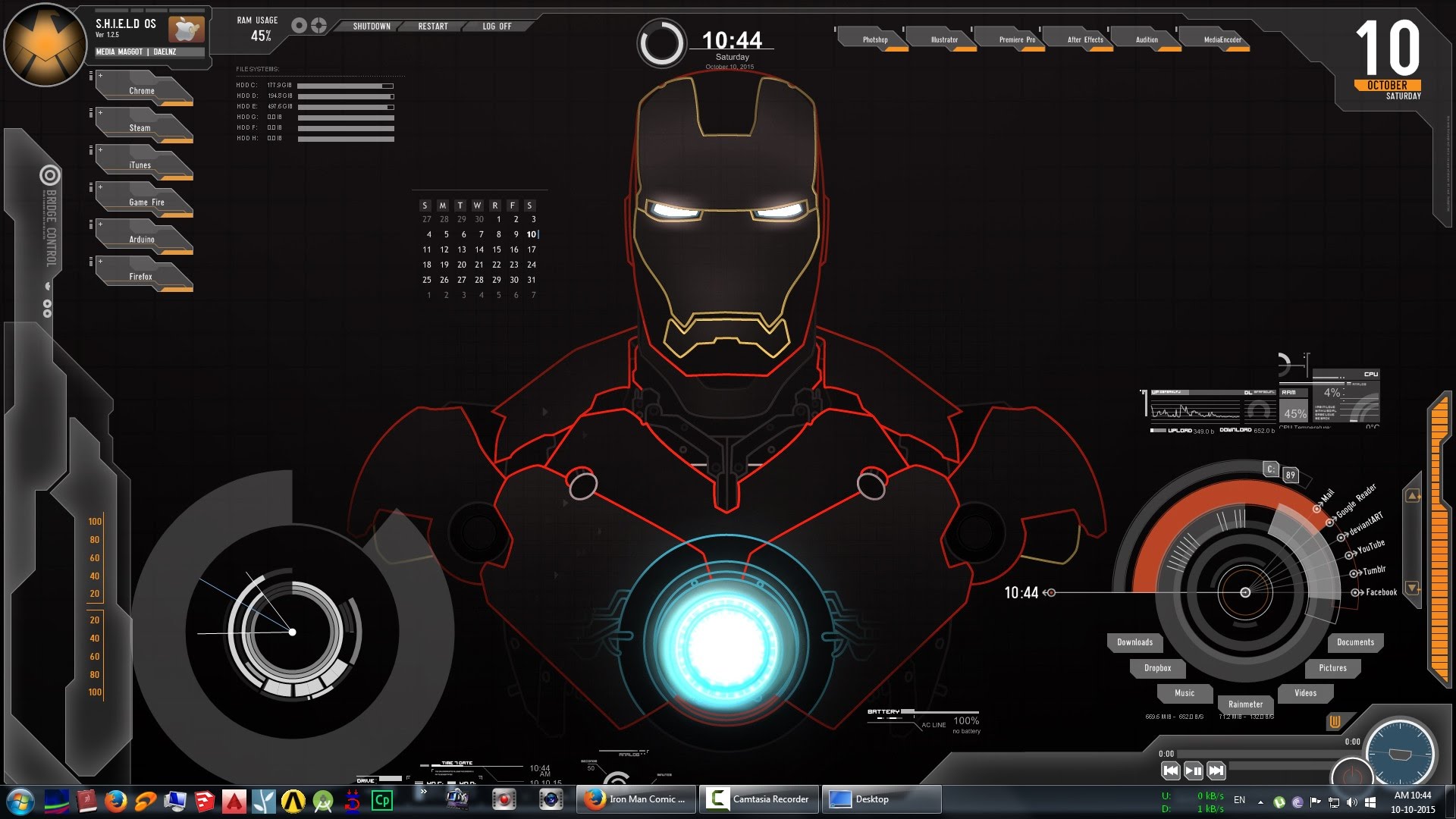1456x819 pixels.
Task: Open Illustrator from top toolbar
Action: (943, 40)
